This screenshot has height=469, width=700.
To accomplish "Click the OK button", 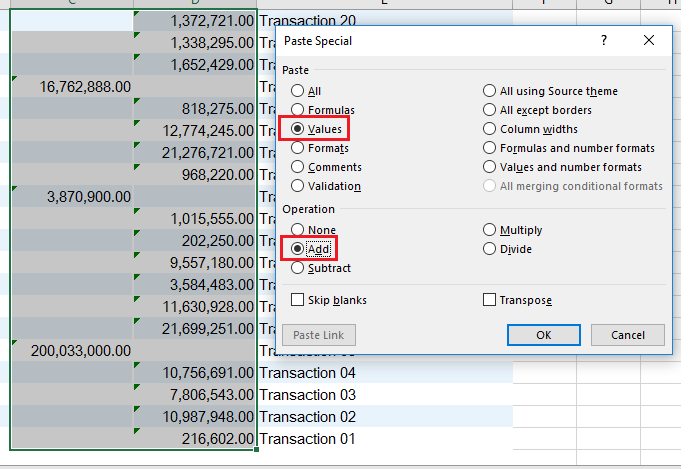I will (543, 335).
